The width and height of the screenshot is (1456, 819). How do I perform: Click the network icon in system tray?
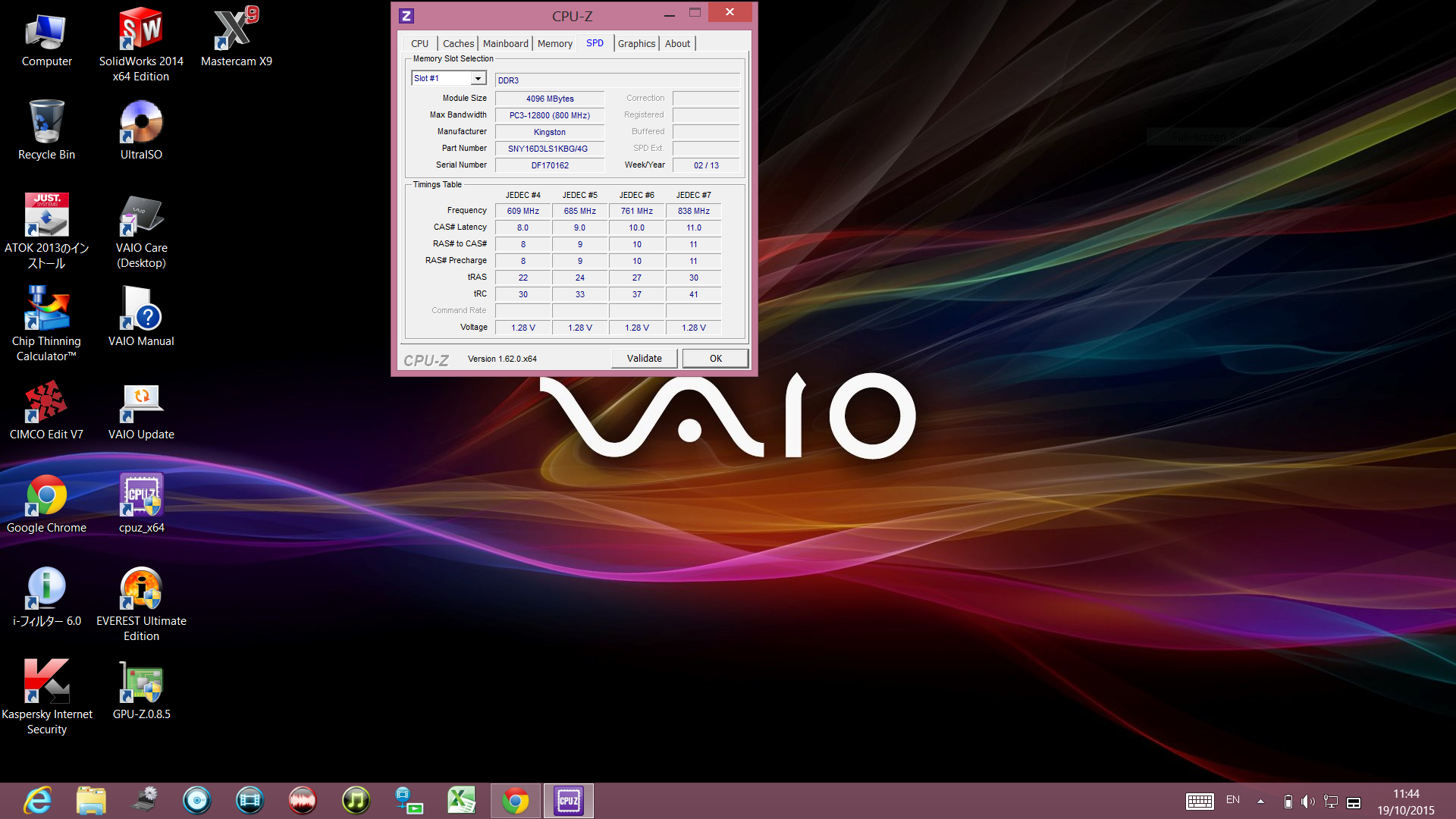pos(1331,802)
